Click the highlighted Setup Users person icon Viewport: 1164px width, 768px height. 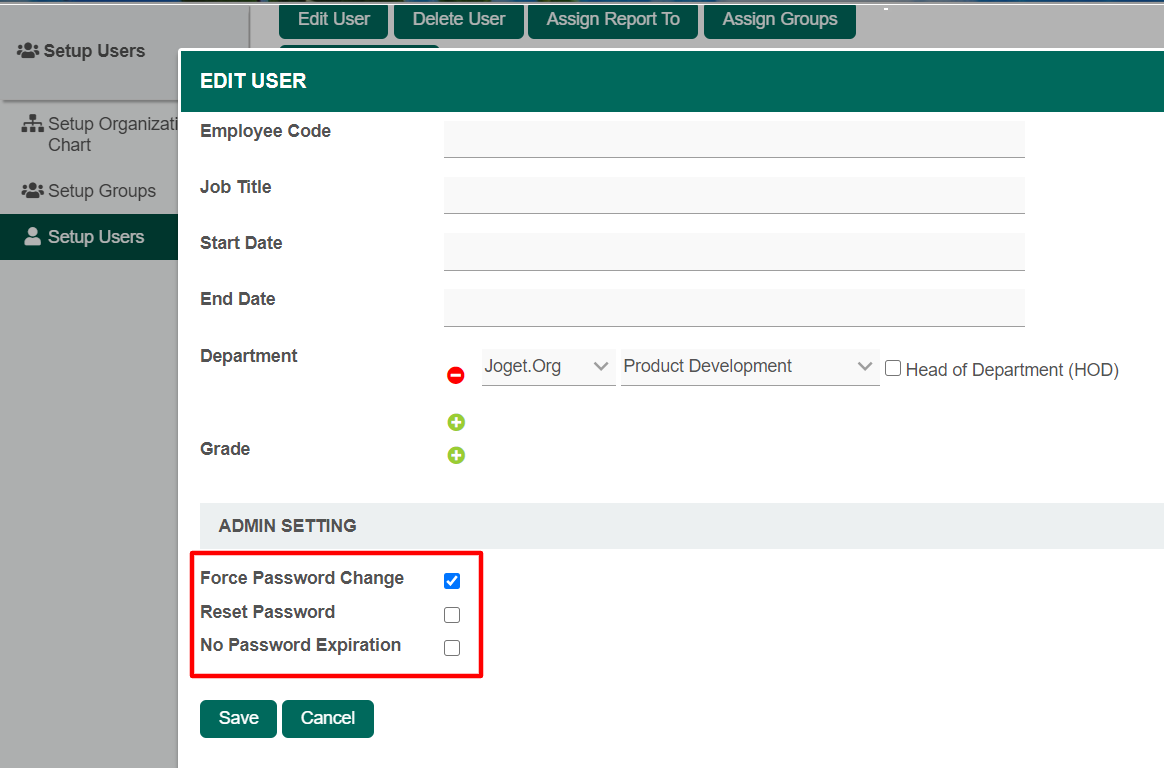(x=32, y=237)
